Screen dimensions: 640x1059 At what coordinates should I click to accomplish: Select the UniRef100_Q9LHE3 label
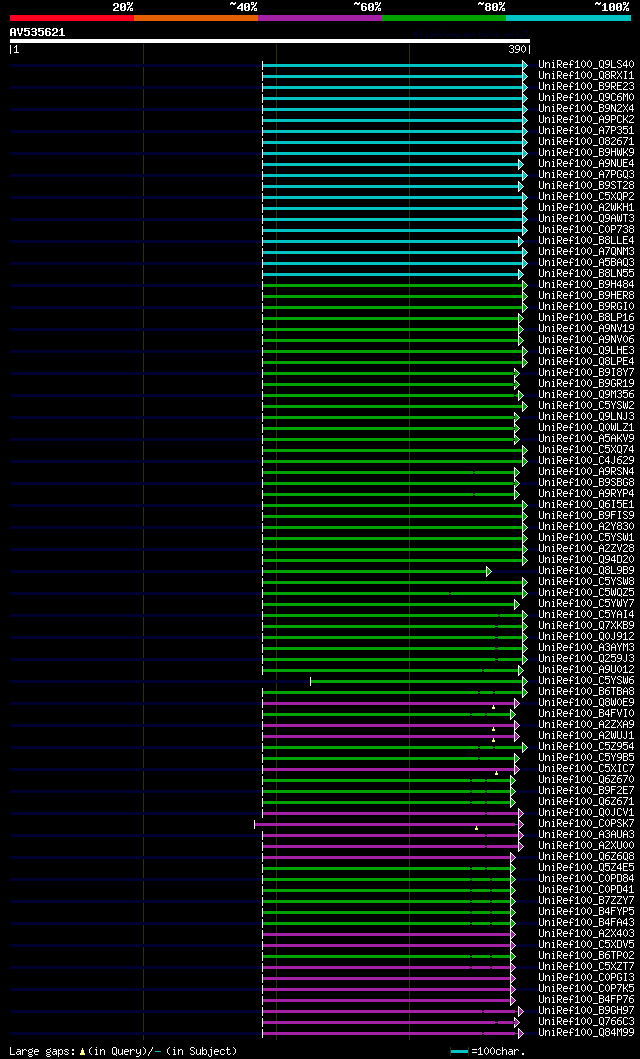pos(587,351)
